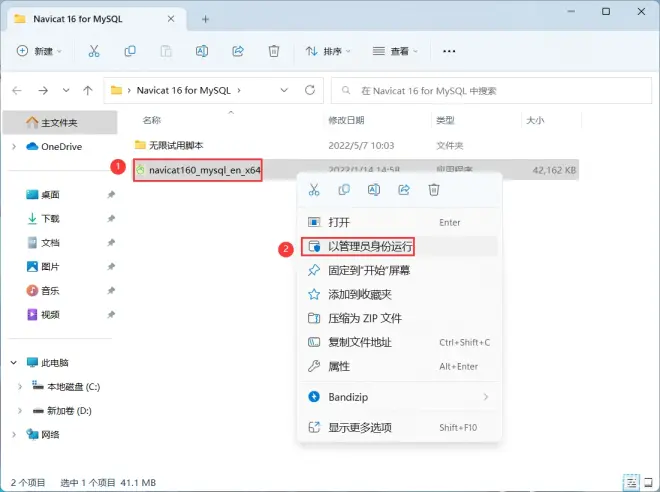Sort by the 类型 column header
660x492 pixels.
click(x=445, y=120)
